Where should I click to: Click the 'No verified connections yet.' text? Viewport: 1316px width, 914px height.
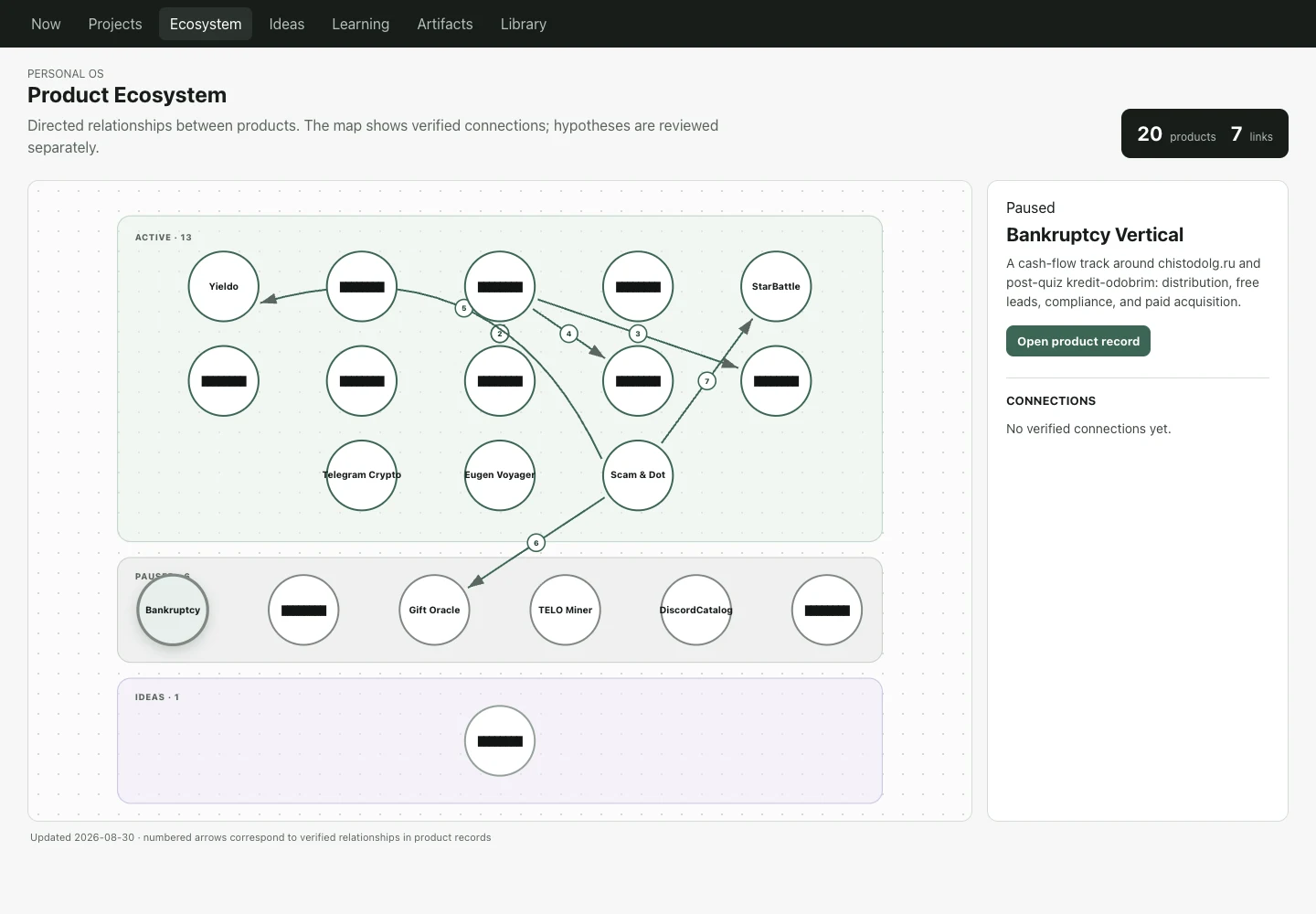pyautogui.click(x=1088, y=429)
